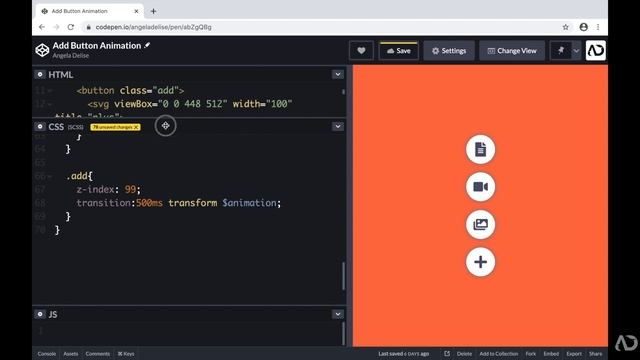This screenshot has height=360, width=640.
Task: Click the JS panel title
Action: [53, 314]
